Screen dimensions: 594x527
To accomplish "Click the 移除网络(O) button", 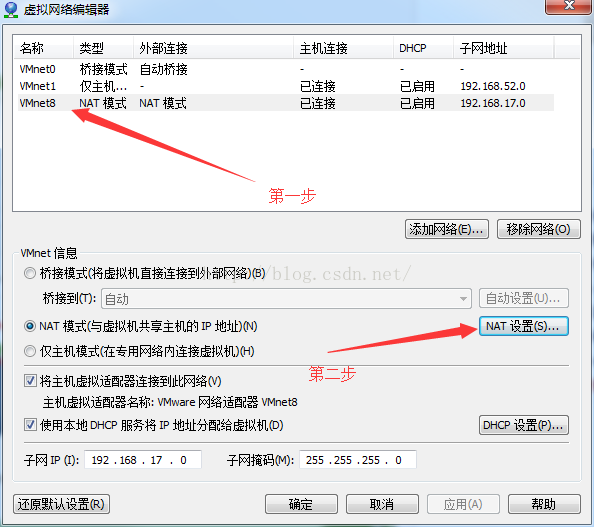I will click(538, 229).
